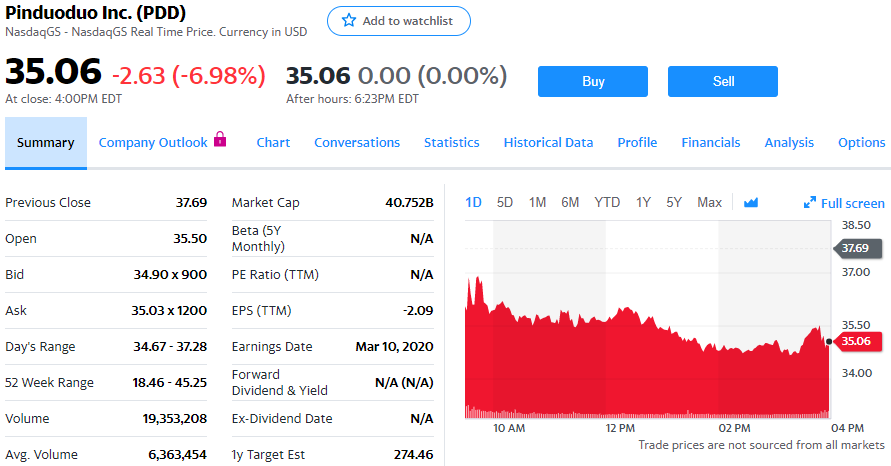Viewport: 891px width, 466px height.
Task: Click the lock icon beside Company Outlook
Action: tap(221, 141)
